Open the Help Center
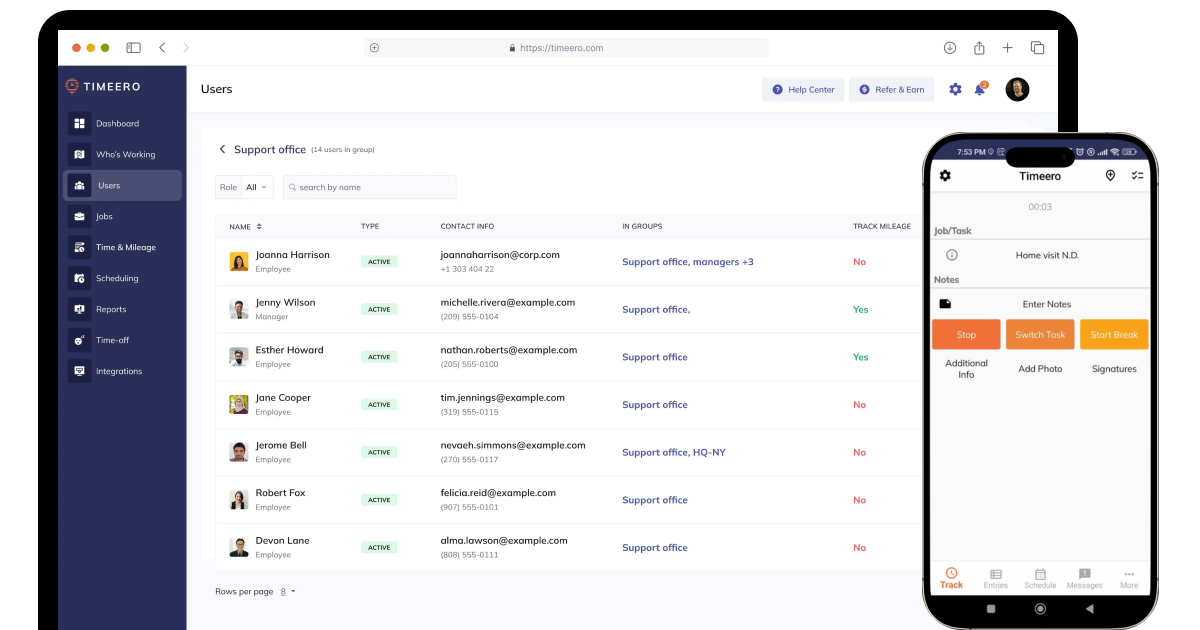Viewport: 1200px width, 630px height. [803, 89]
